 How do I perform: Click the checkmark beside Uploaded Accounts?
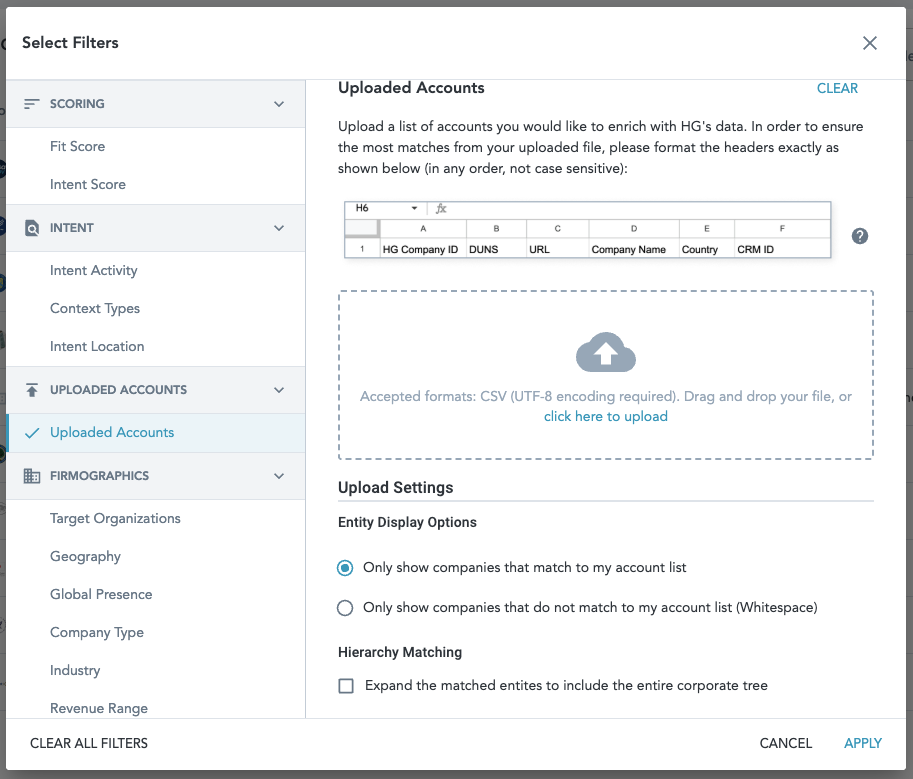point(32,433)
